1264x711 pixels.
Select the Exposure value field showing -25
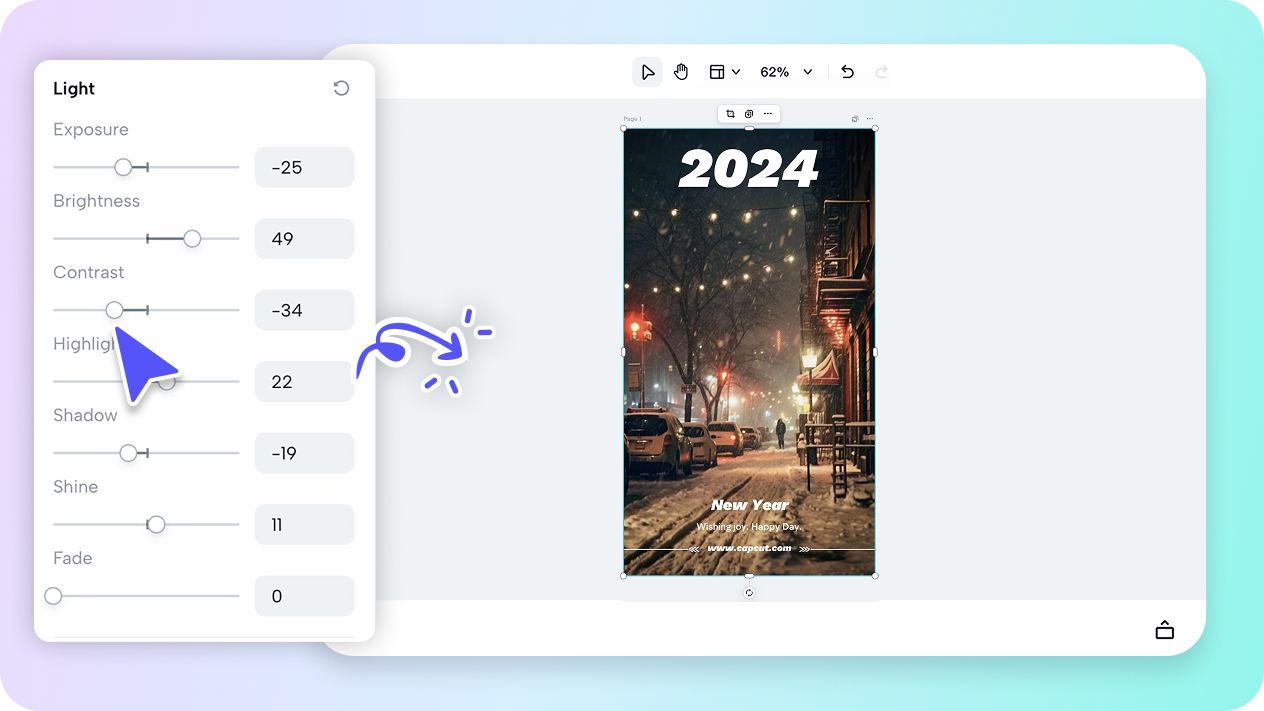point(304,167)
